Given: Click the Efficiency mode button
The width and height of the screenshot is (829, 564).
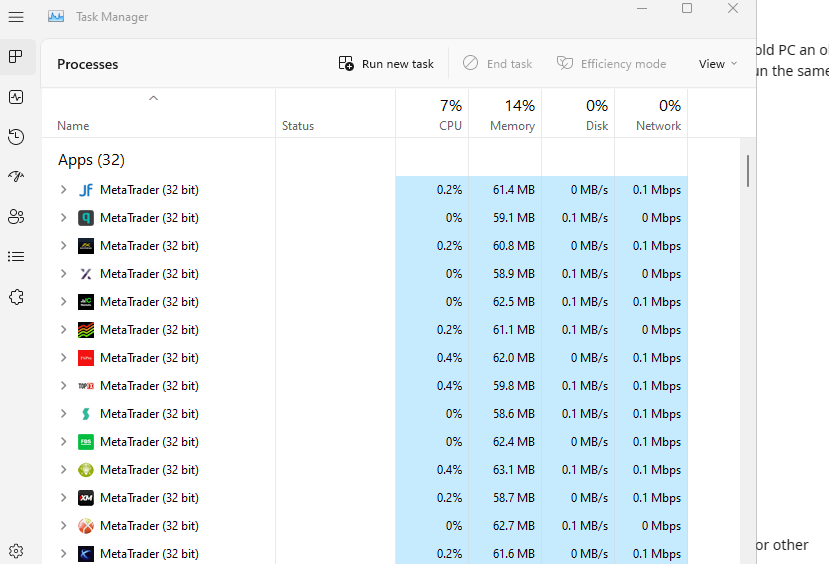Looking at the screenshot, I should (612, 64).
